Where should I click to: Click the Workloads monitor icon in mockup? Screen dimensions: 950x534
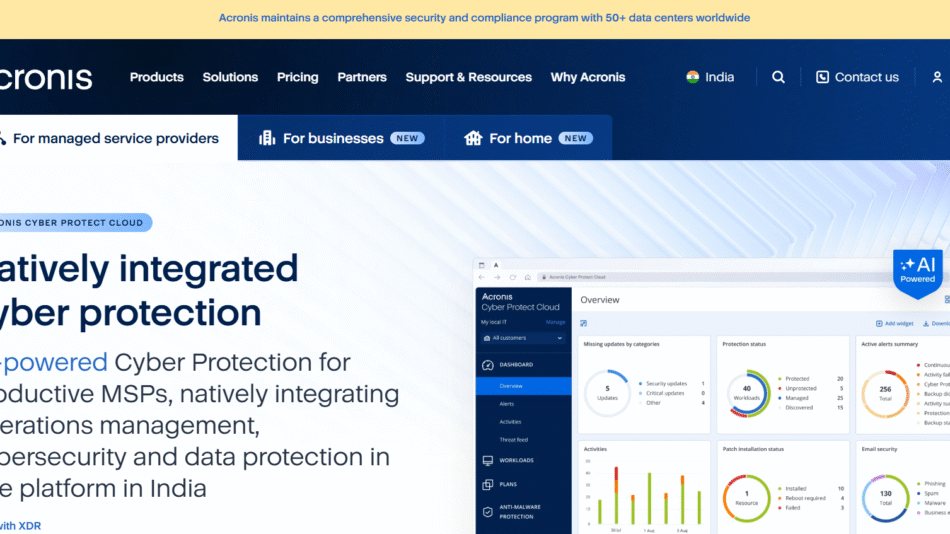pyautogui.click(x=488, y=461)
